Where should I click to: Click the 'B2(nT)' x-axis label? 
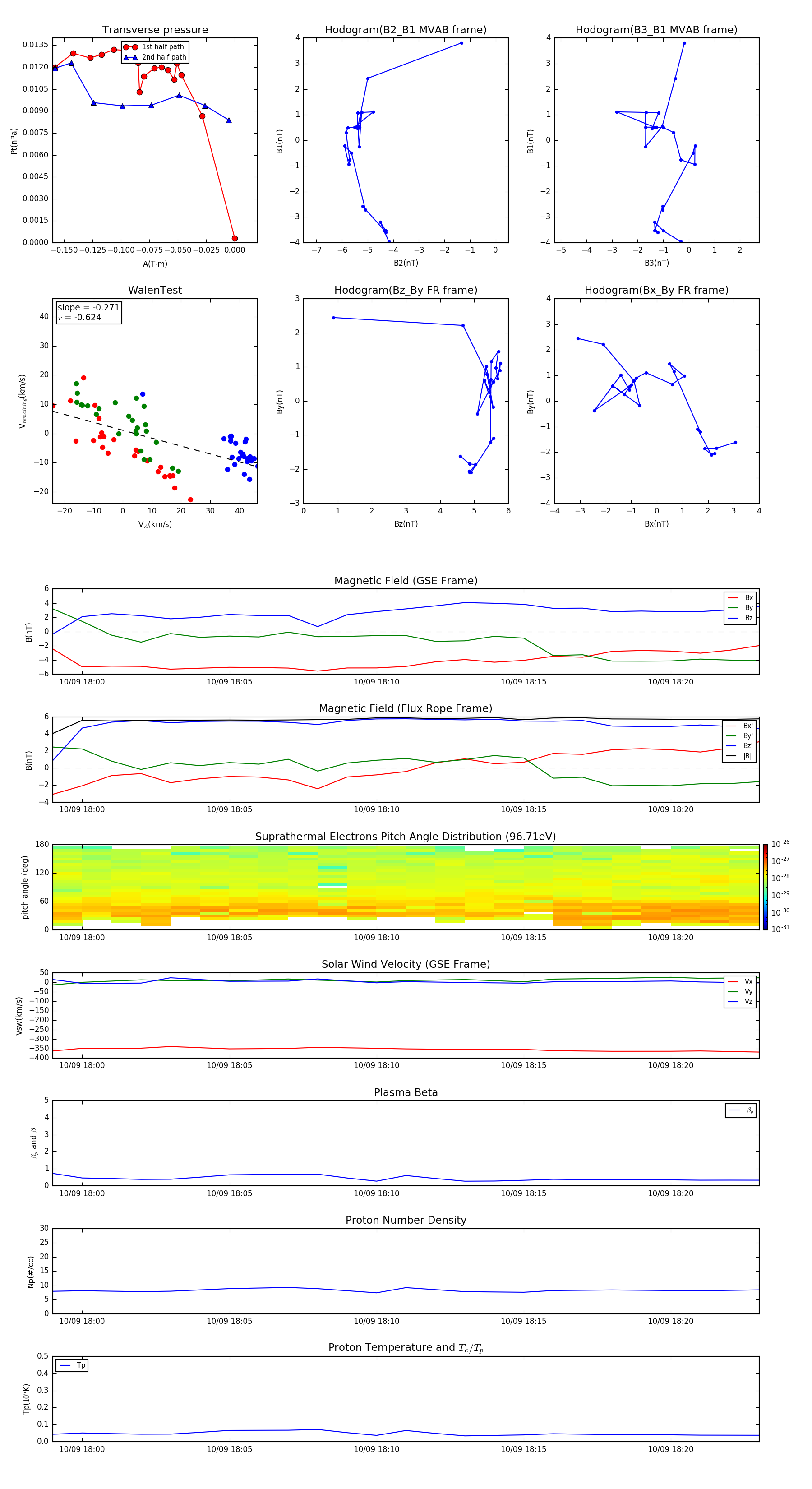[406, 263]
